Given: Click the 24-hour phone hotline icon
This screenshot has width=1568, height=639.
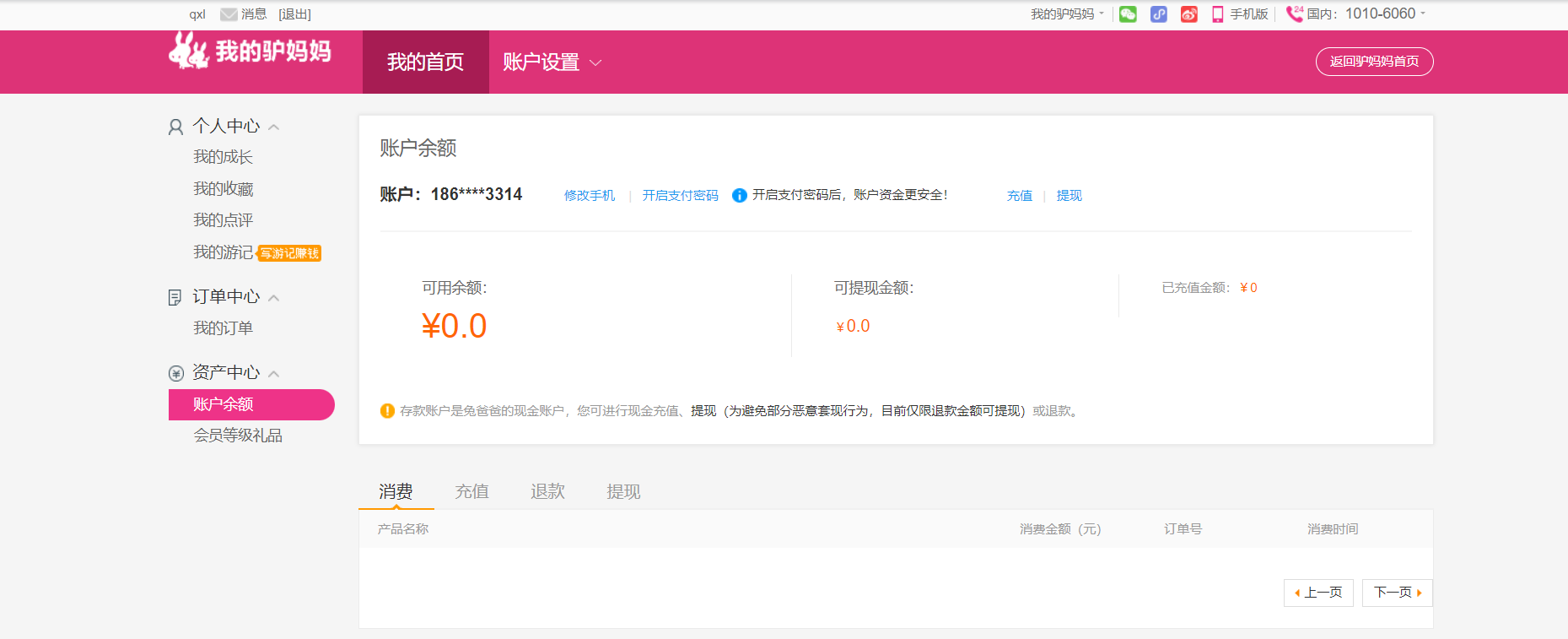Looking at the screenshot, I should (x=1295, y=14).
